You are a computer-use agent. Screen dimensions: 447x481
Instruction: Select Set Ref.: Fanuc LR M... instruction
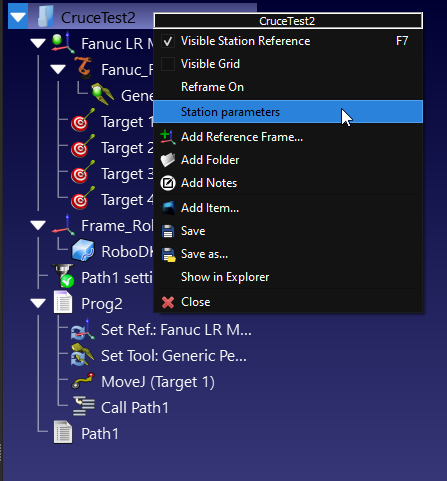(176, 330)
